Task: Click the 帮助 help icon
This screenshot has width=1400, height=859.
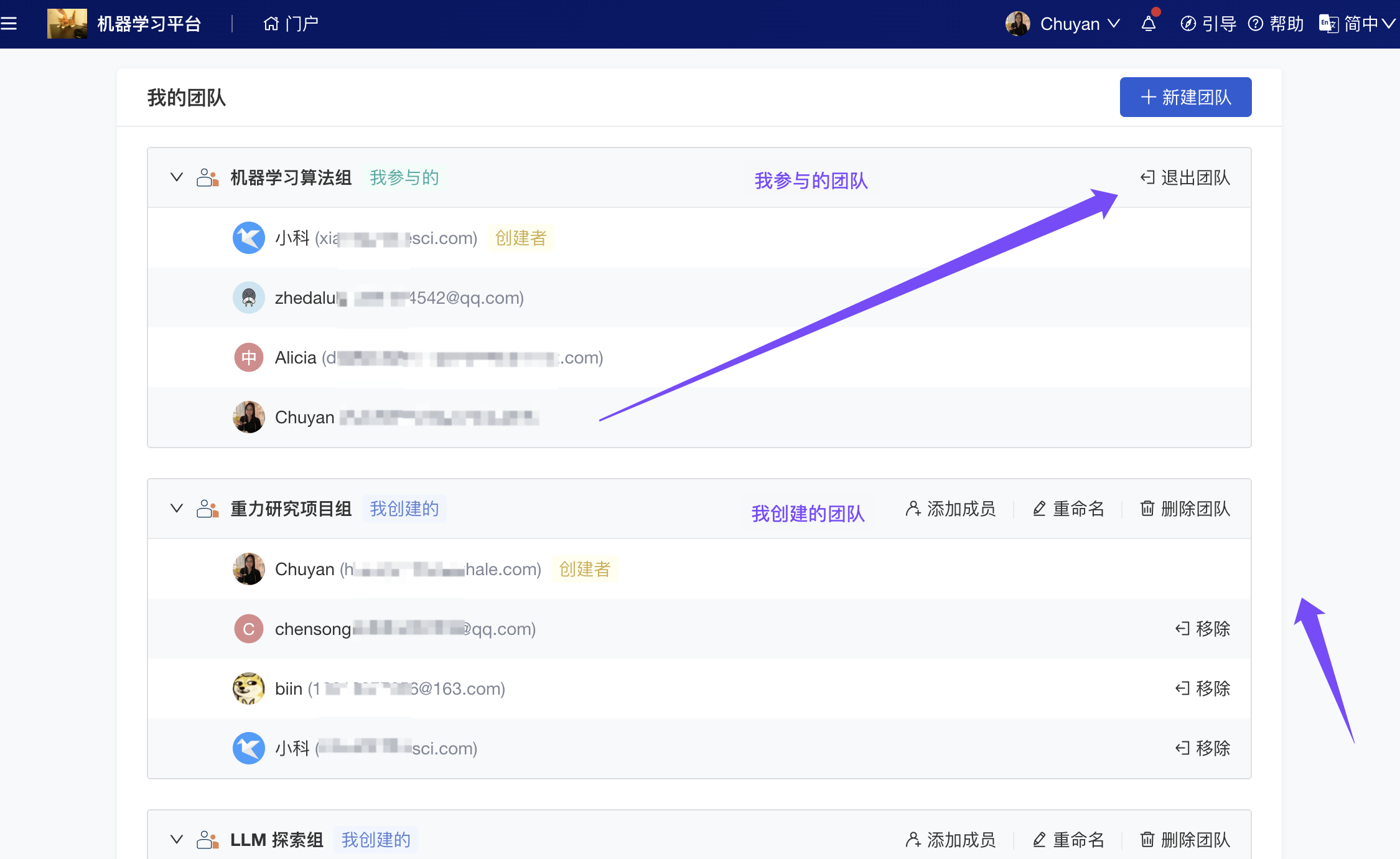Action: point(1256,24)
